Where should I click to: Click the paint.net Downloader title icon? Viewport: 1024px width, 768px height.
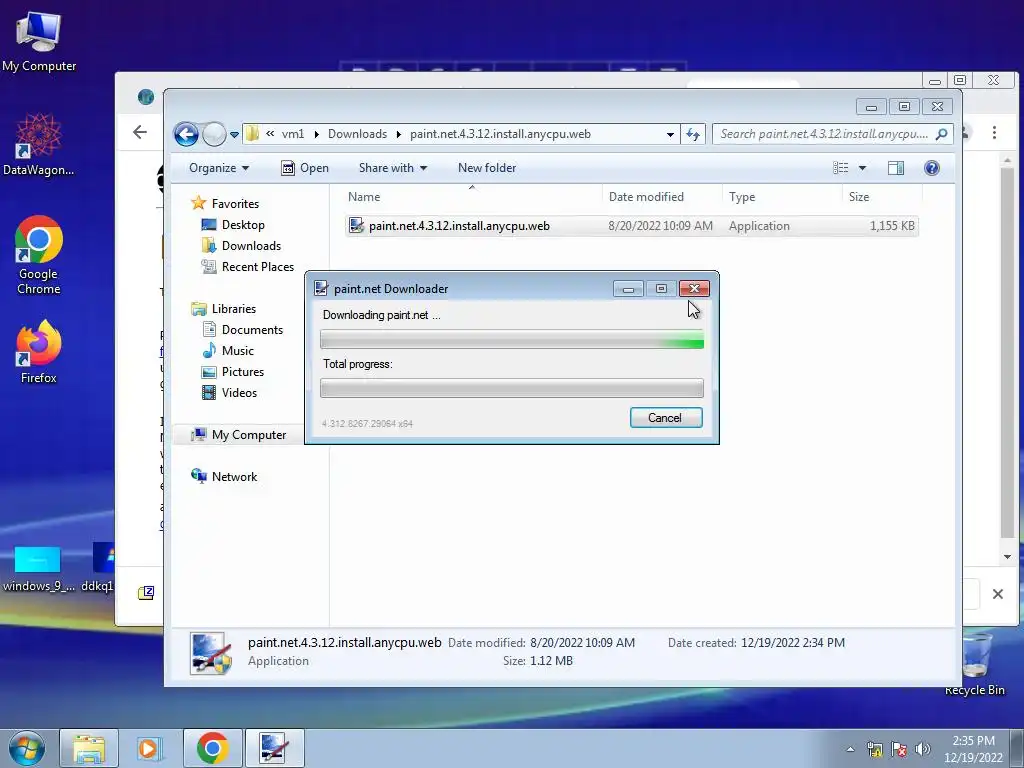(321, 289)
